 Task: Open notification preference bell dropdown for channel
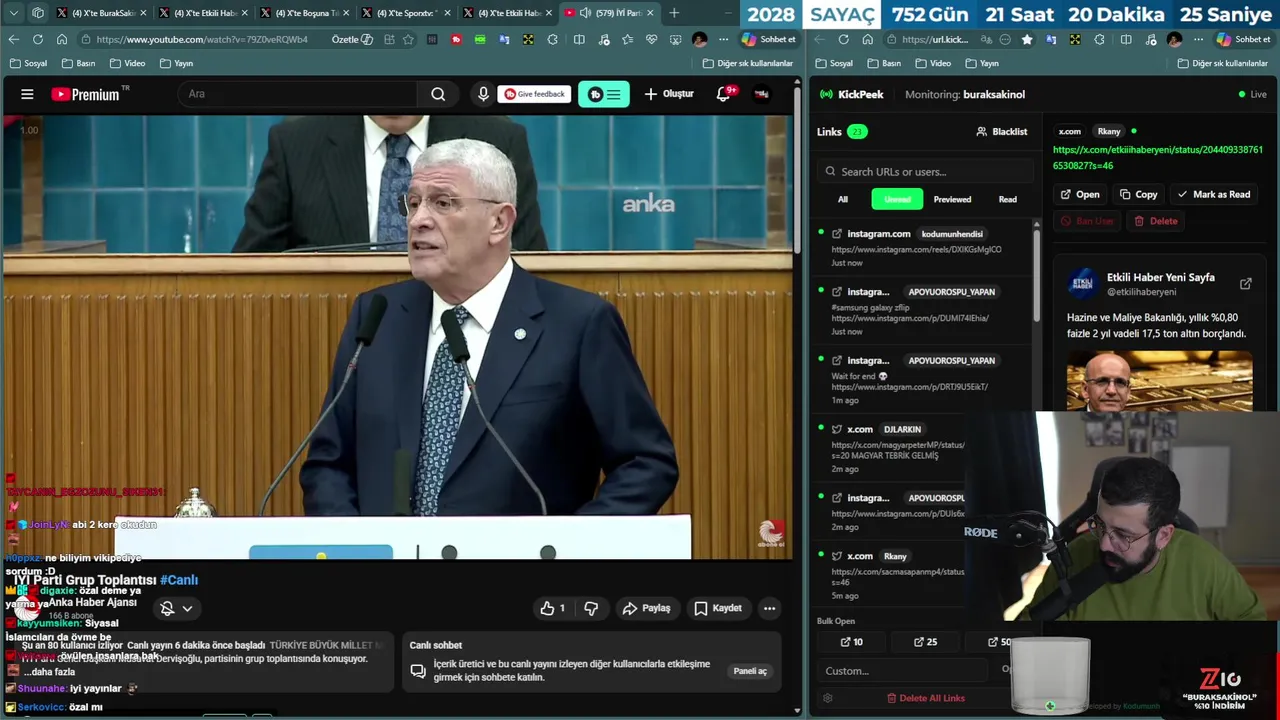pyautogui.click(x=177, y=608)
